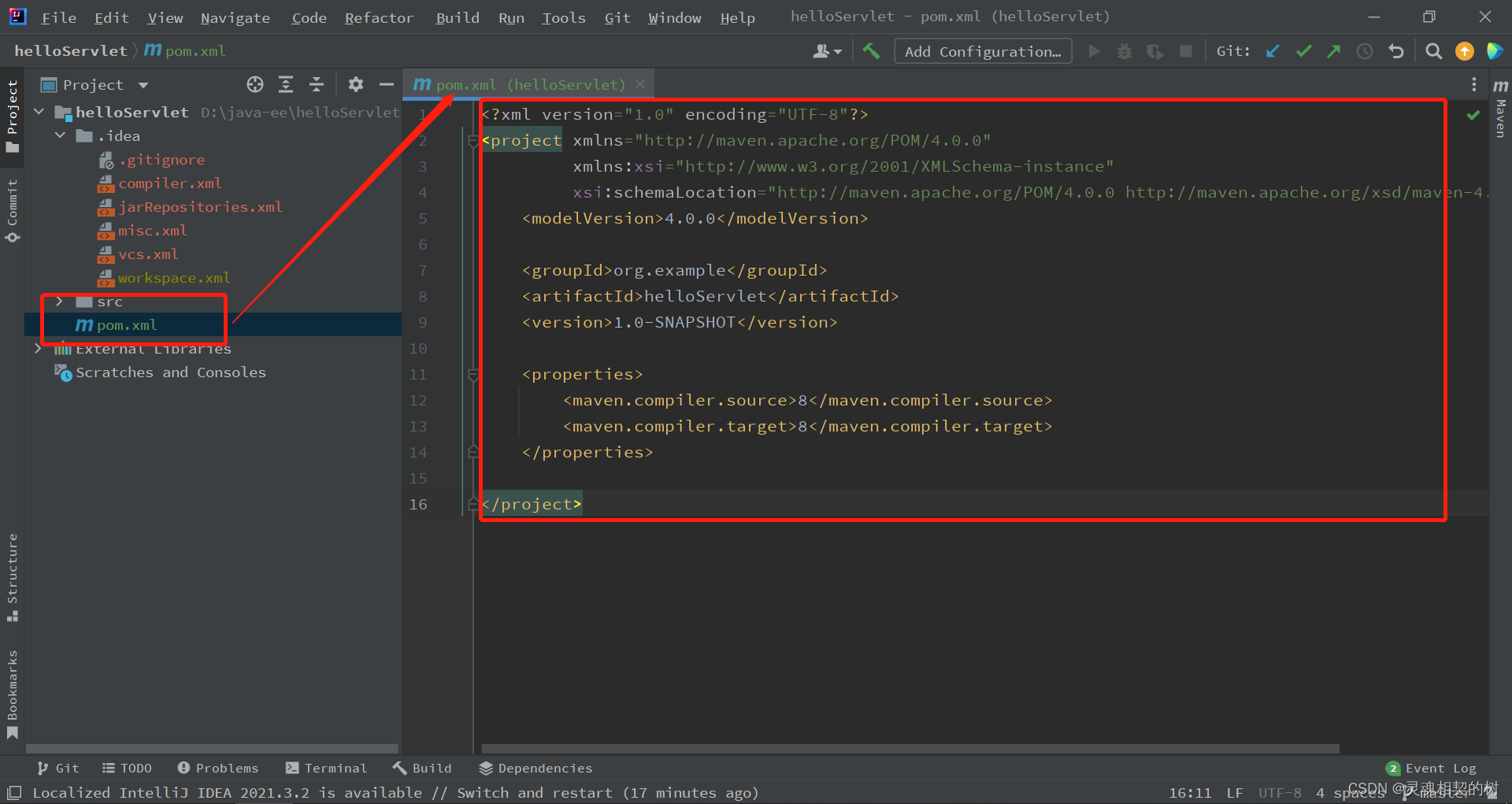Open the Git tool window button
The height and width of the screenshot is (804, 1512).
click(x=57, y=768)
